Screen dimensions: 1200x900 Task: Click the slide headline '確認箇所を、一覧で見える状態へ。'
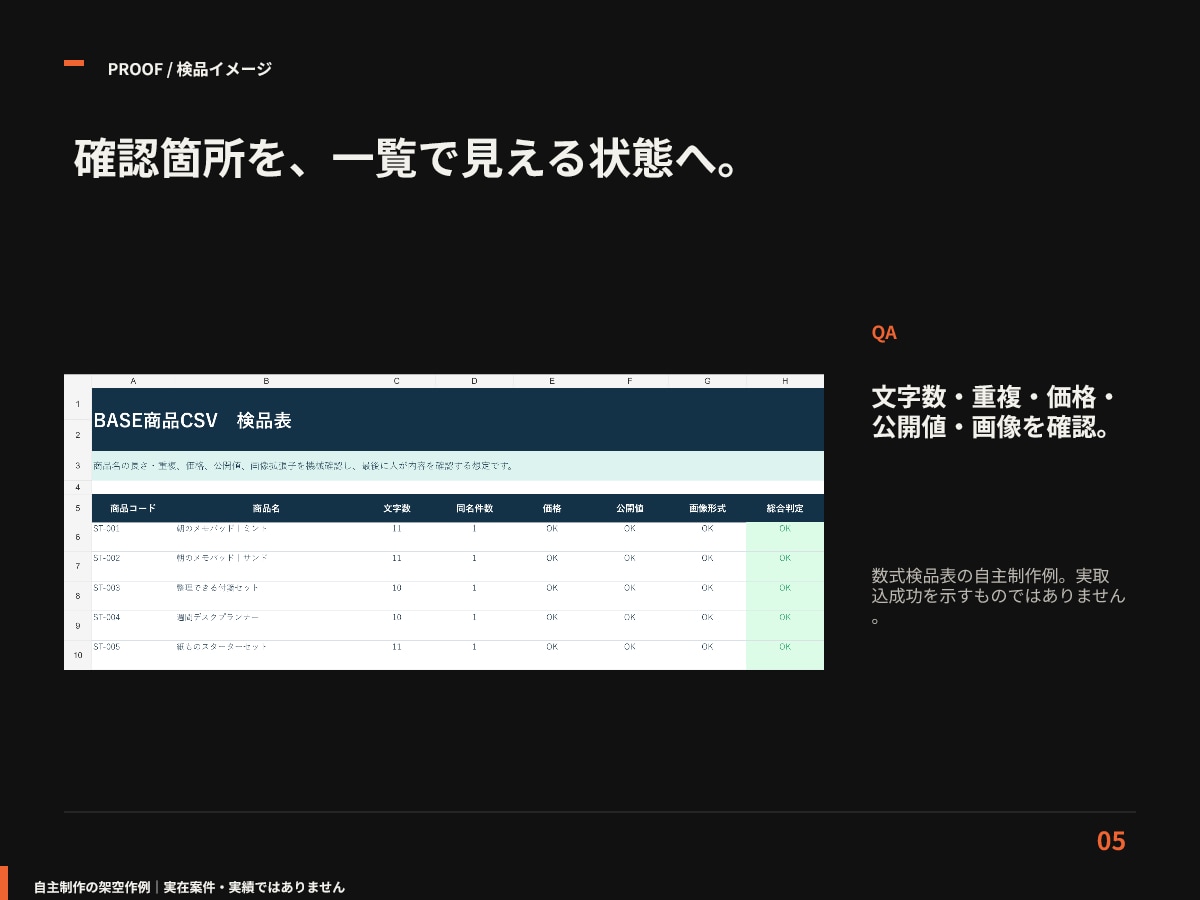coord(407,158)
